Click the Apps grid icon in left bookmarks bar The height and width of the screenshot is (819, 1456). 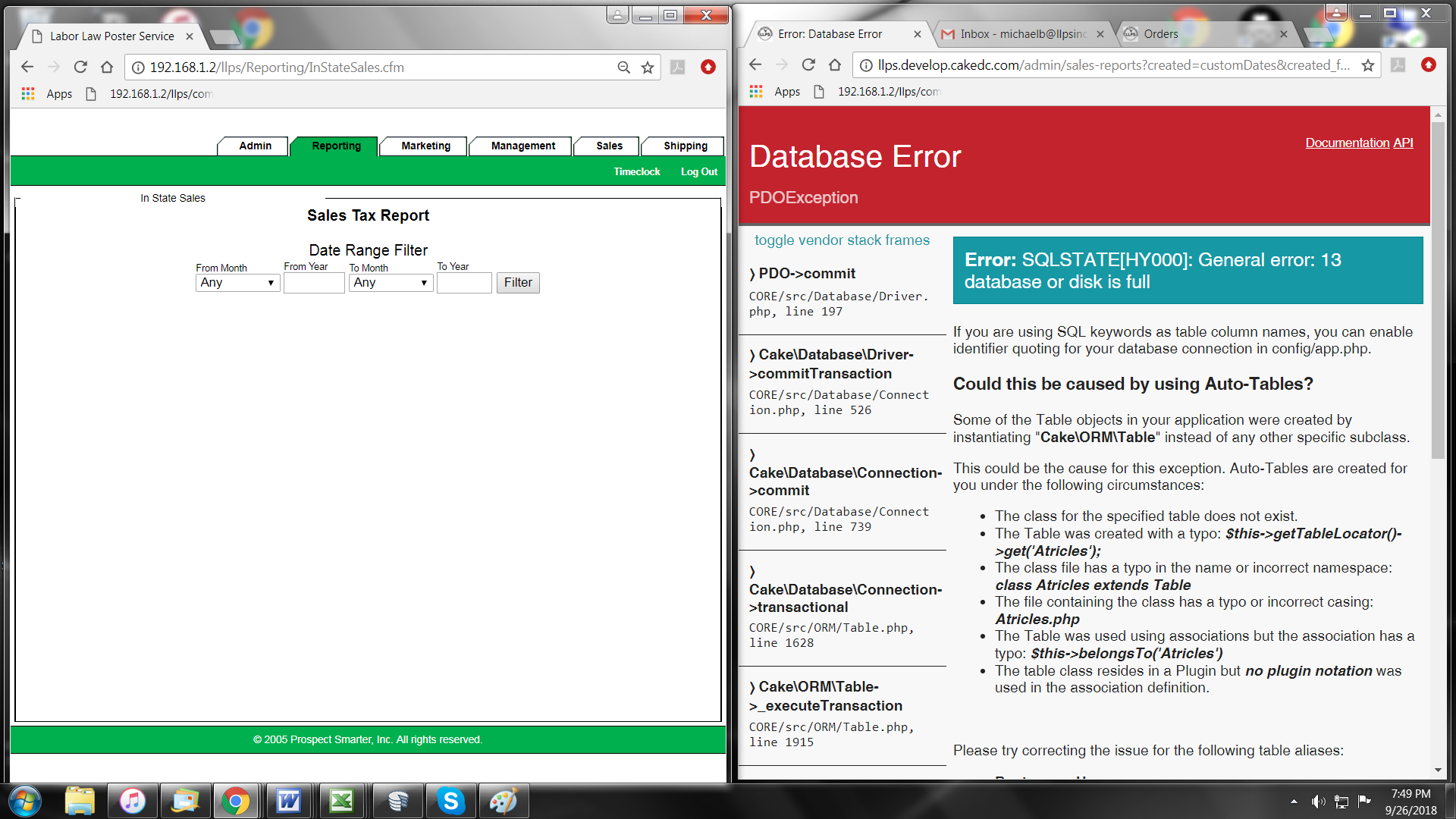click(28, 93)
